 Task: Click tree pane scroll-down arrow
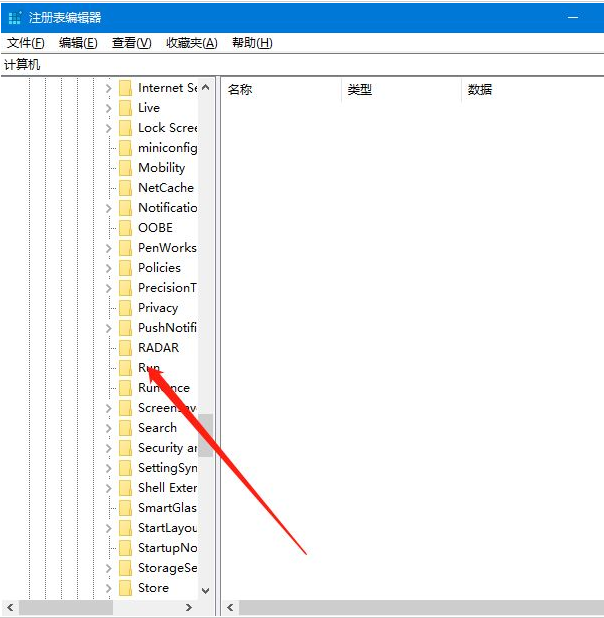click(205, 590)
